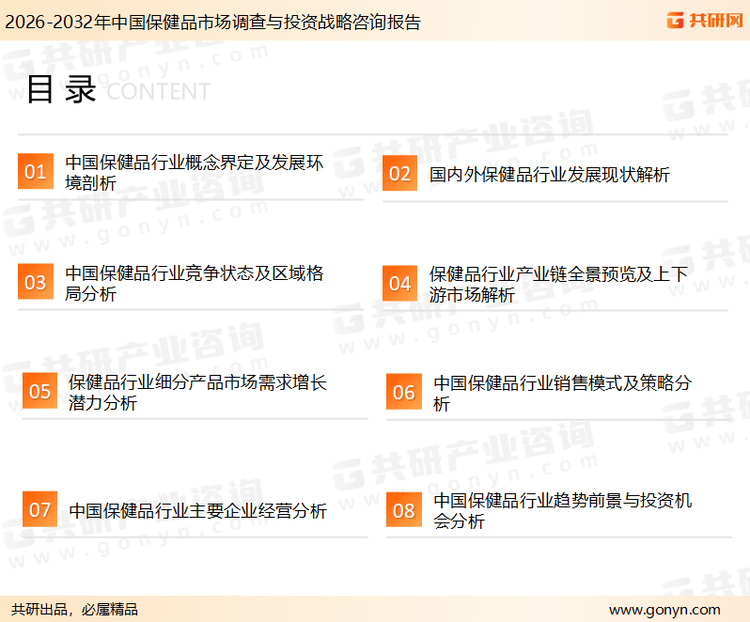Open chapter 中国保健品行业主要企业经营分析
The height and width of the screenshot is (622, 750).
pyautogui.click(x=198, y=511)
